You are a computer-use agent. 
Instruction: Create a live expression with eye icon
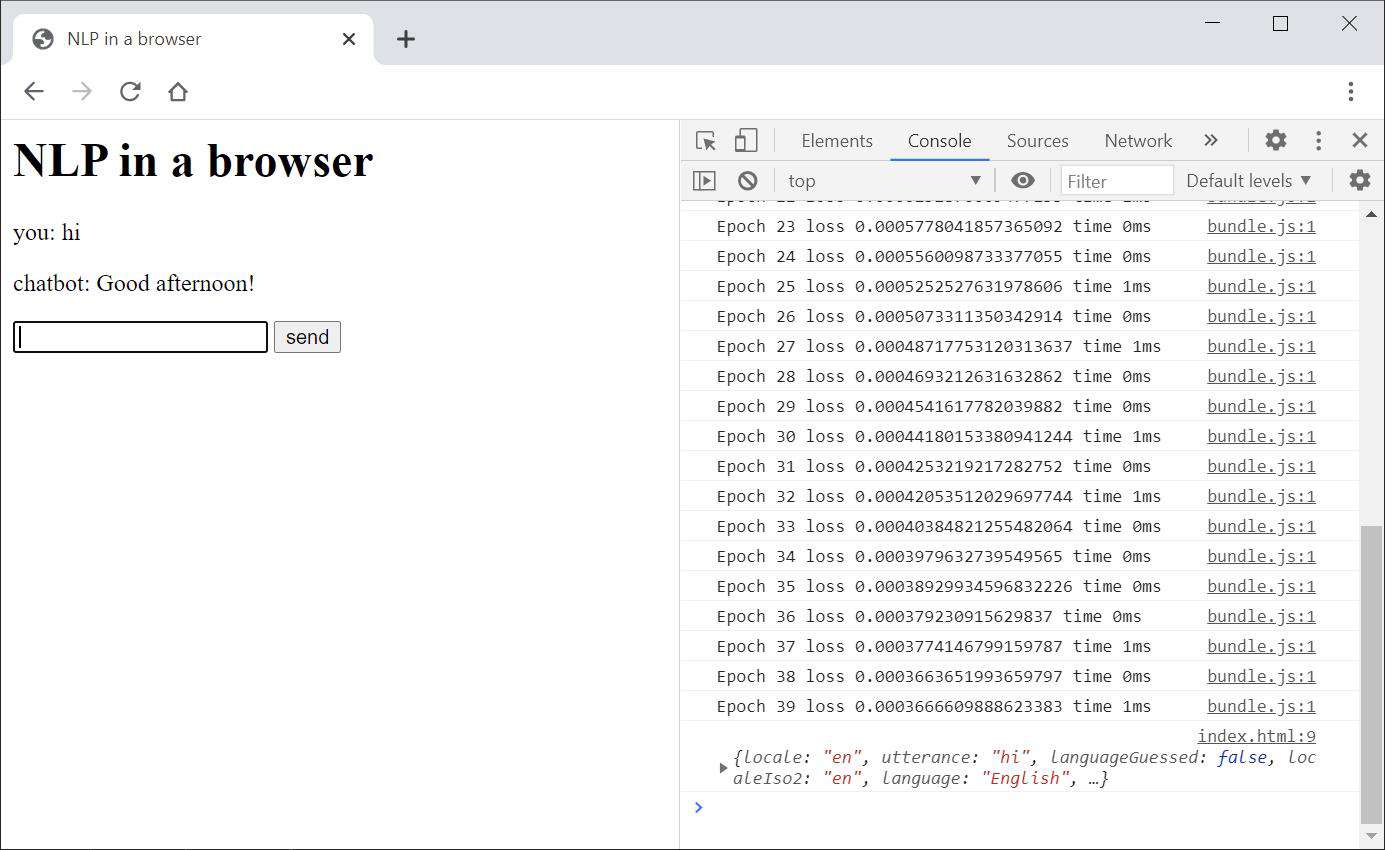[1022, 181]
